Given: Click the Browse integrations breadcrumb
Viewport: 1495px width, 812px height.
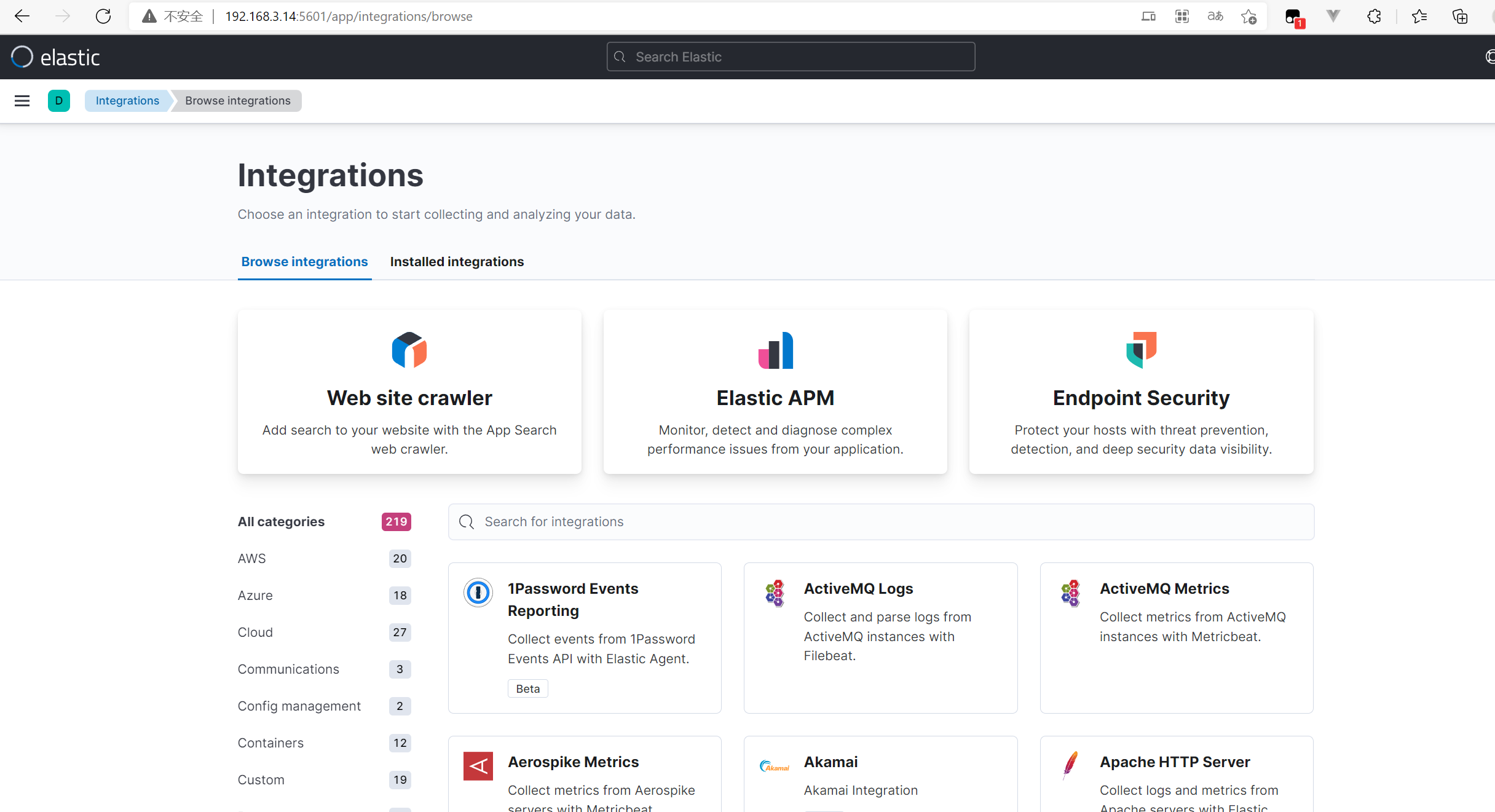Looking at the screenshot, I should pyautogui.click(x=237, y=101).
